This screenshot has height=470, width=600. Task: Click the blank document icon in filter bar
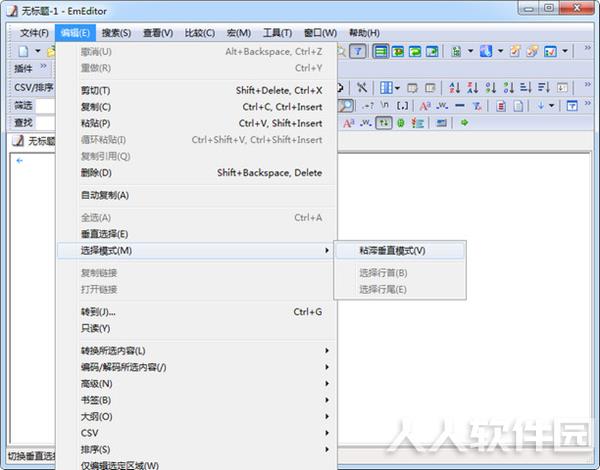point(518,106)
